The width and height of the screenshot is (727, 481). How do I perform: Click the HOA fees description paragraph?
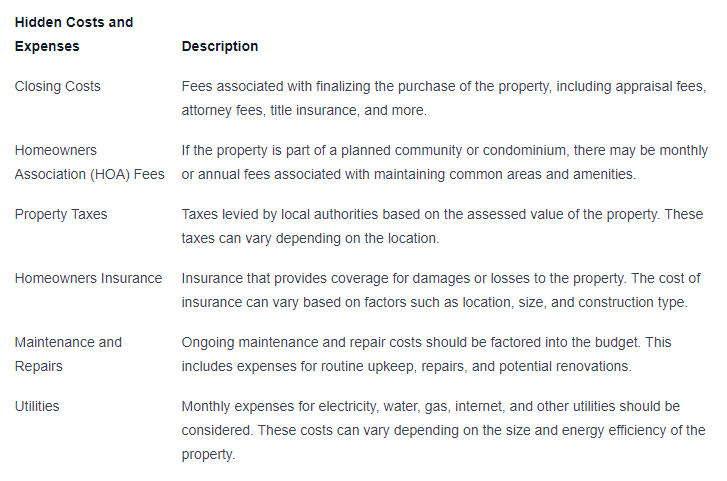[445, 162]
